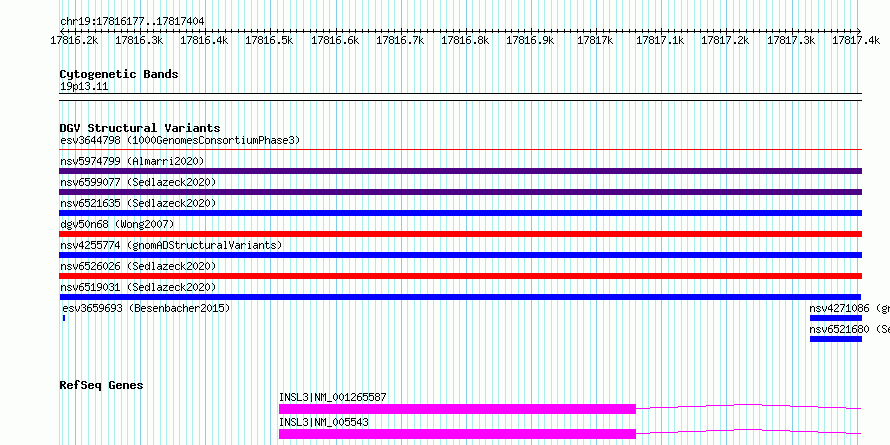Click the short blue nsv4271086 bar
890x445 pixels.
[x=836, y=318]
